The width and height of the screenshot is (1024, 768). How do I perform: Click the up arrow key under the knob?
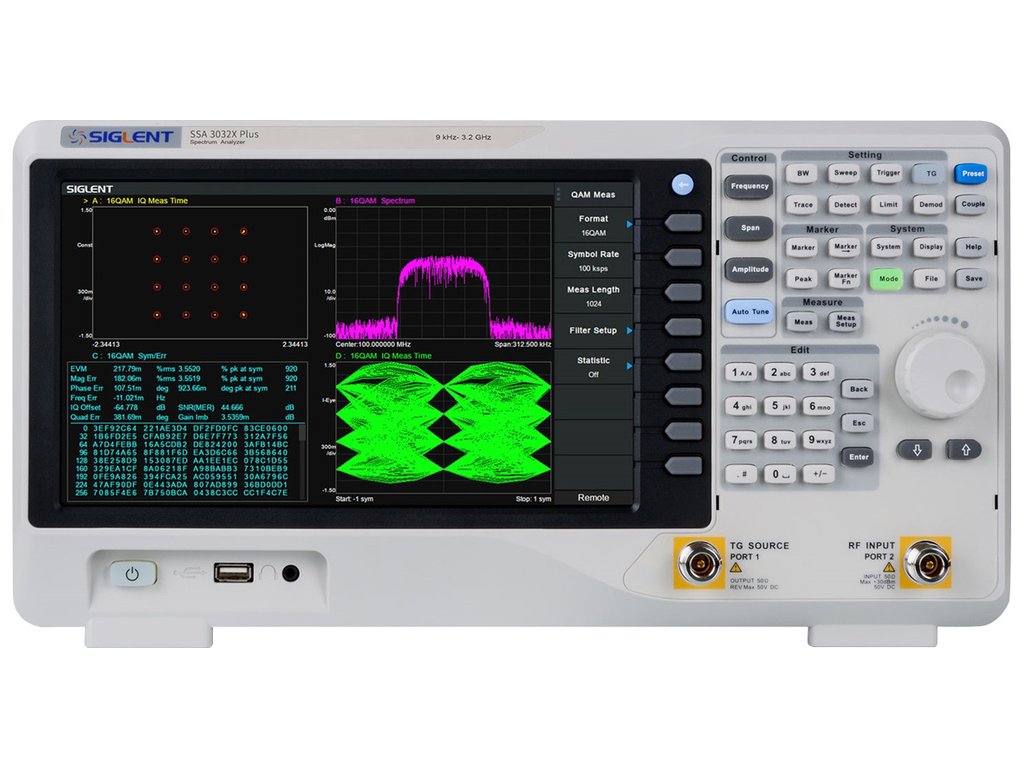pos(965,450)
